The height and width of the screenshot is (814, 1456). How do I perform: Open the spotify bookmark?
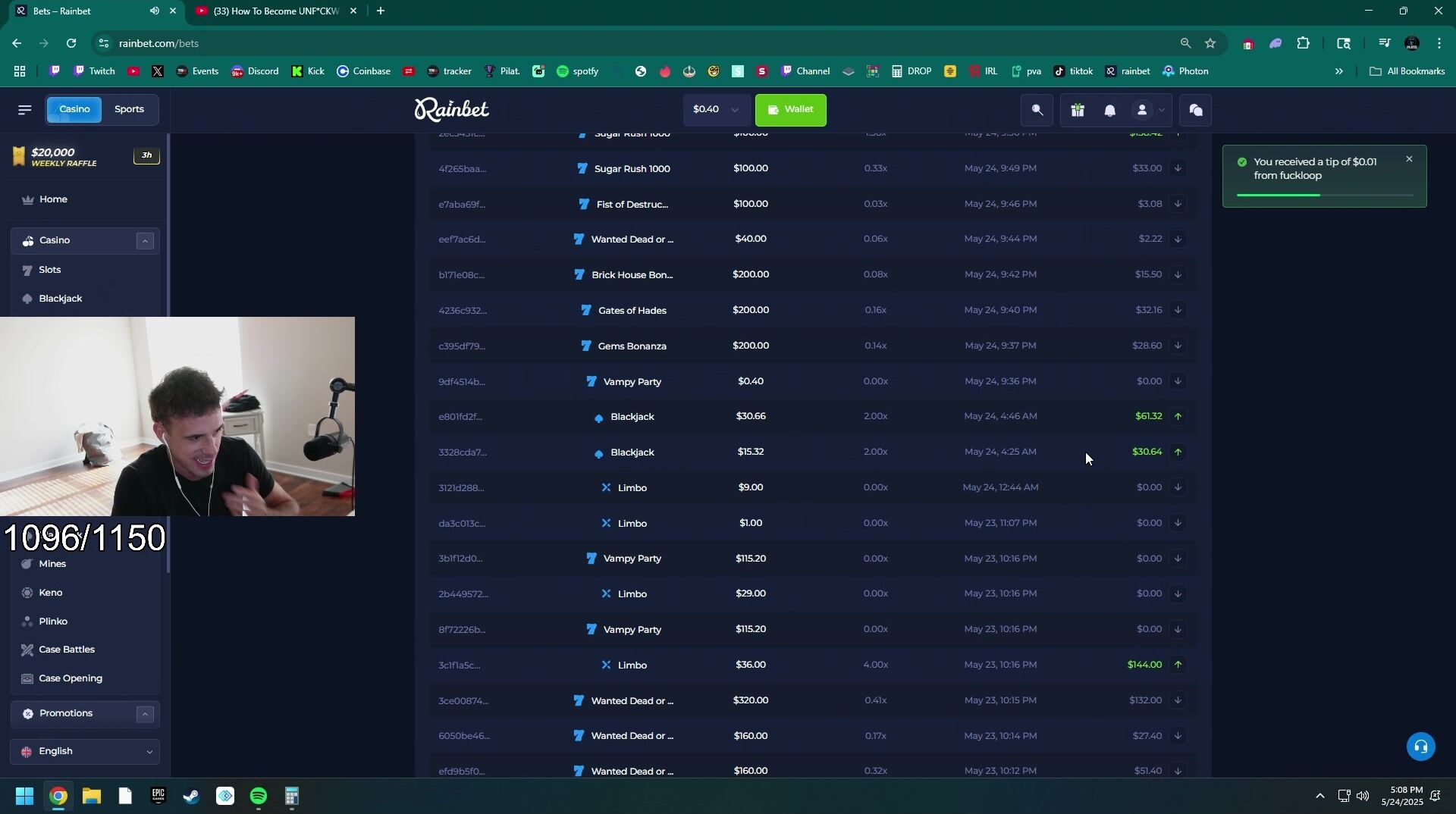click(578, 71)
